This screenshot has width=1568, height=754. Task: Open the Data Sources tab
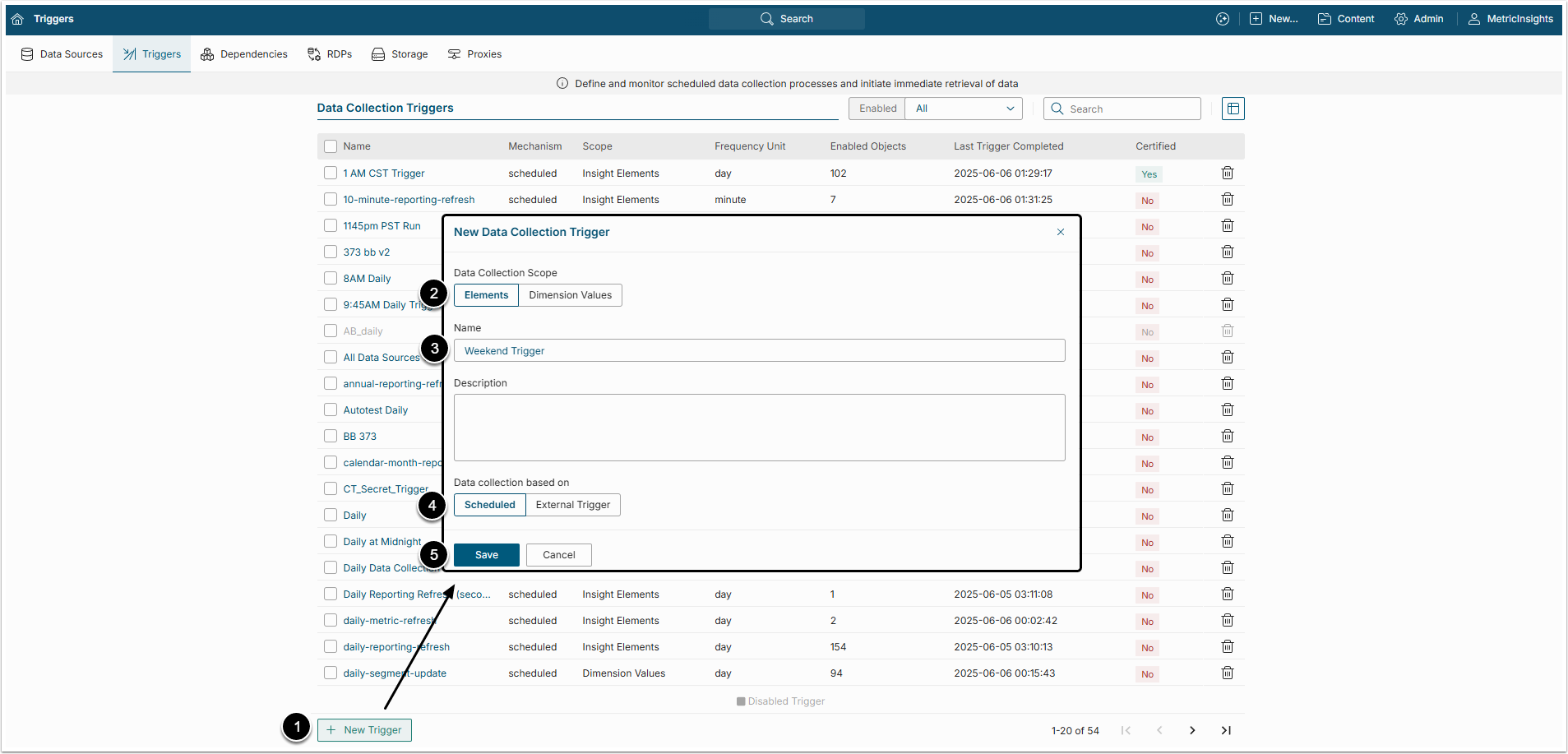62,54
